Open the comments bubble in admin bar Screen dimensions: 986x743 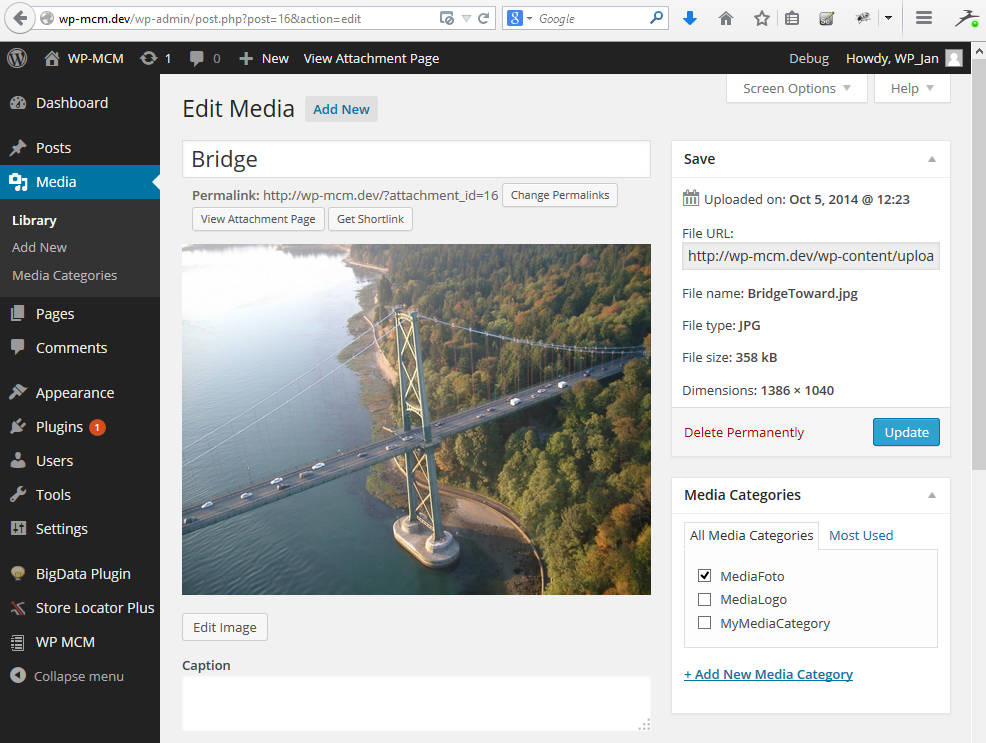[204, 58]
